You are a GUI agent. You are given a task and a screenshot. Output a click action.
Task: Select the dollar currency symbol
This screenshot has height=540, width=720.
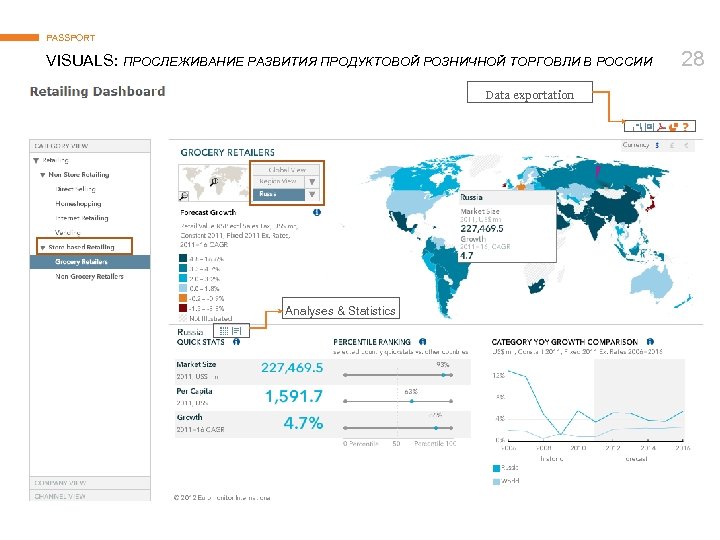point(657,145)
